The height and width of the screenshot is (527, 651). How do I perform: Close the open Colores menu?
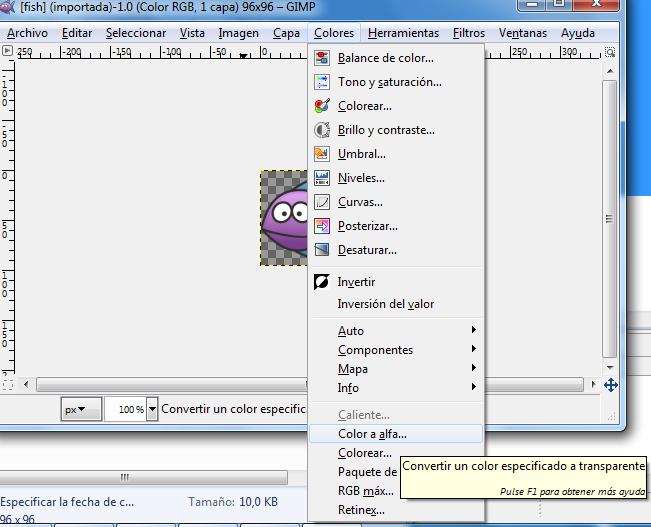pos(334,33)
